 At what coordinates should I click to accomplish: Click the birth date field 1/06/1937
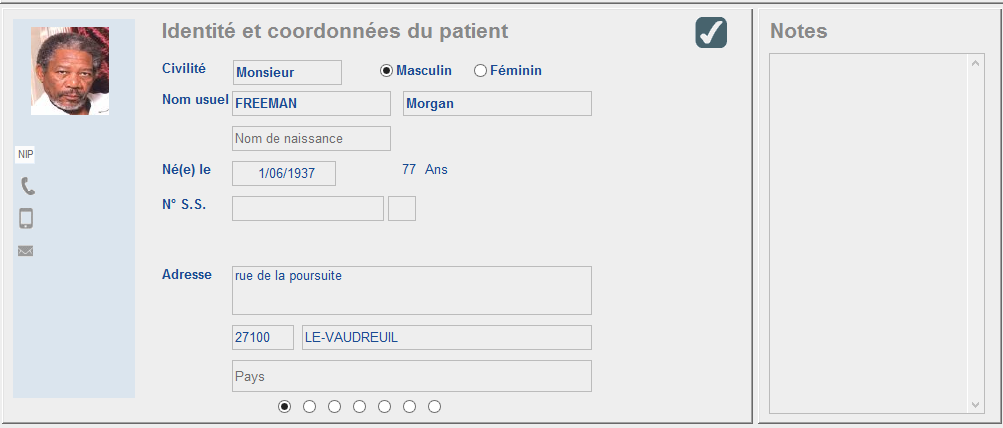click(x=284, y=173)
